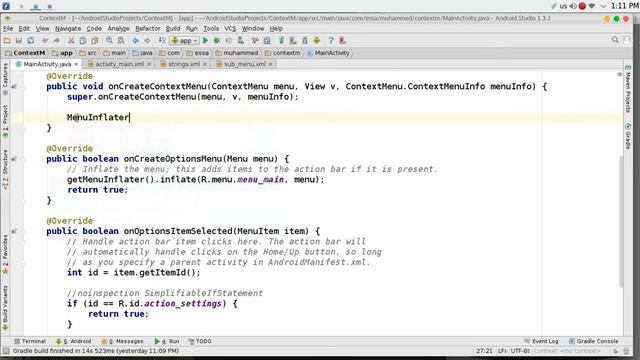Open the AVD Manager icon
Viewport: 640px width, 360px height.
click(x=293, y=40)
